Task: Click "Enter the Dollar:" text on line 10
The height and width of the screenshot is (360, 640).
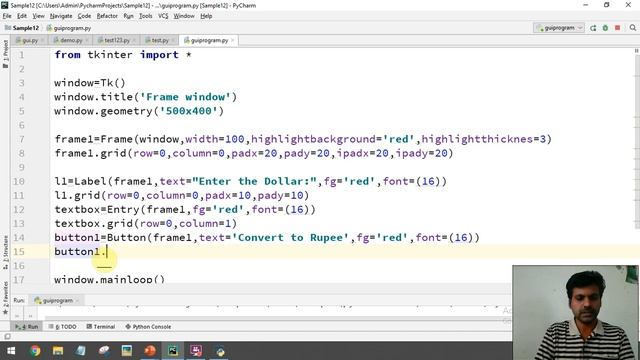Action: pyautogui.click(x=254, y=181)
